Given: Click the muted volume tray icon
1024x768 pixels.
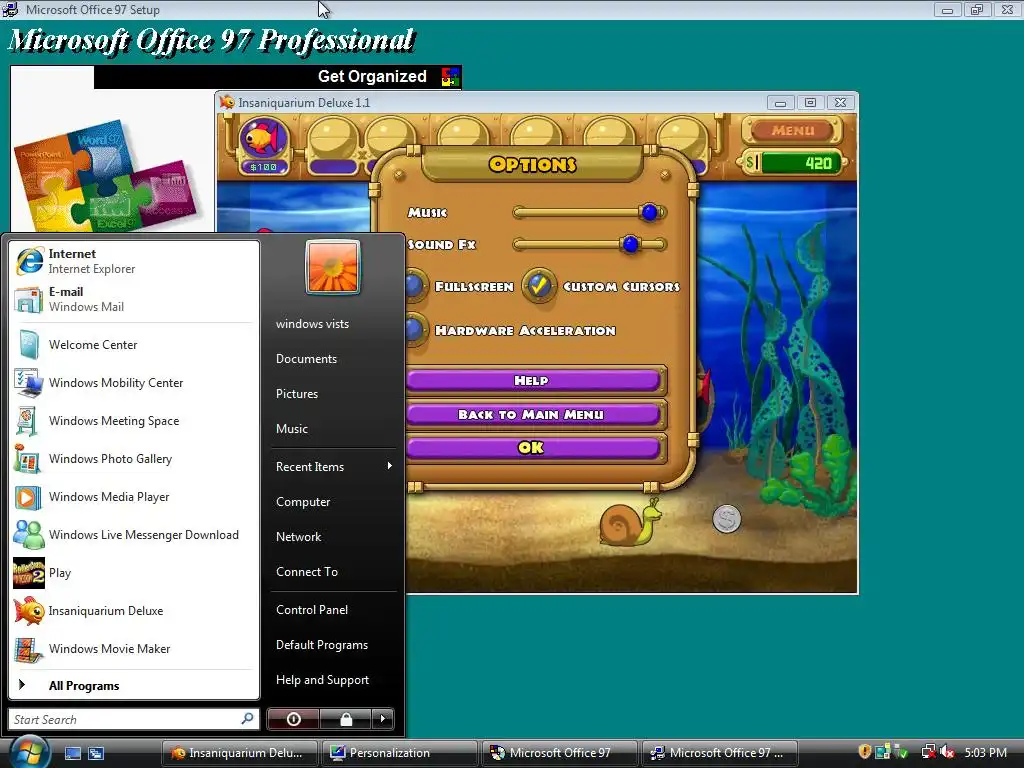Looking at the screenshot, I should coord(948,752).
